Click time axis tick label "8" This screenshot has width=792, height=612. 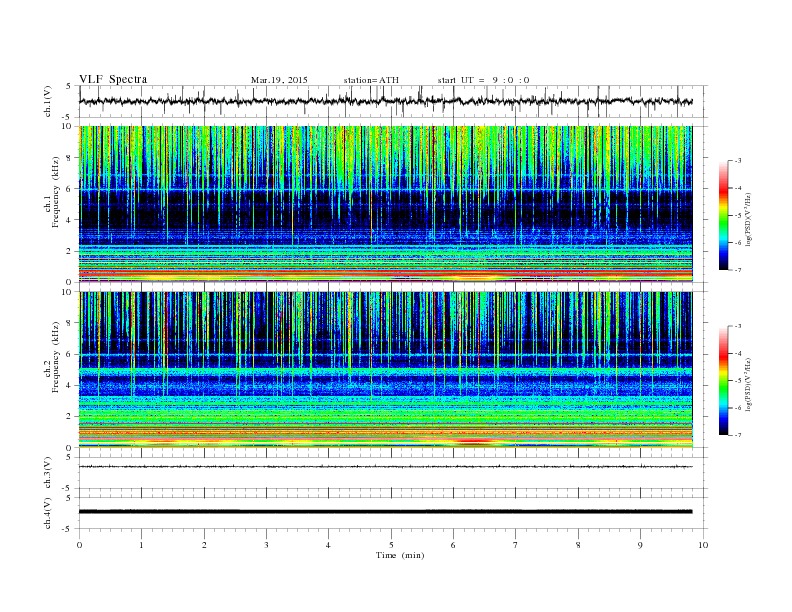point(578,545)
